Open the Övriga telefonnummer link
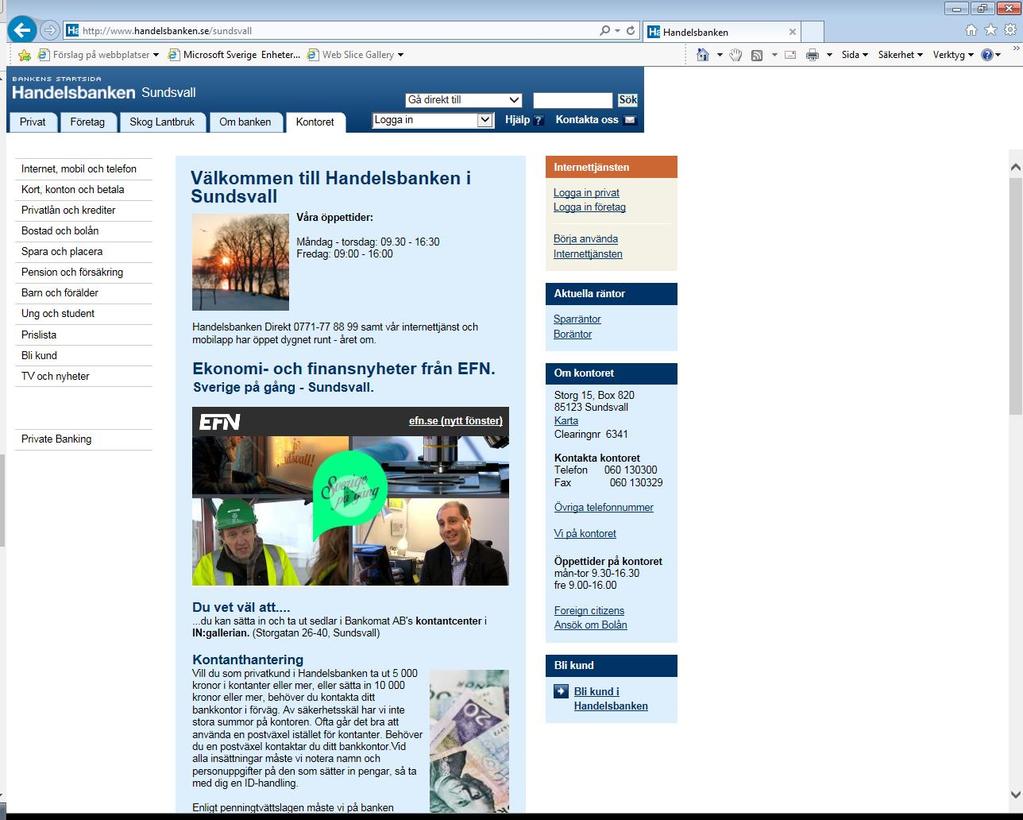Screen dimensions: 1023x820 pos(603,508)
